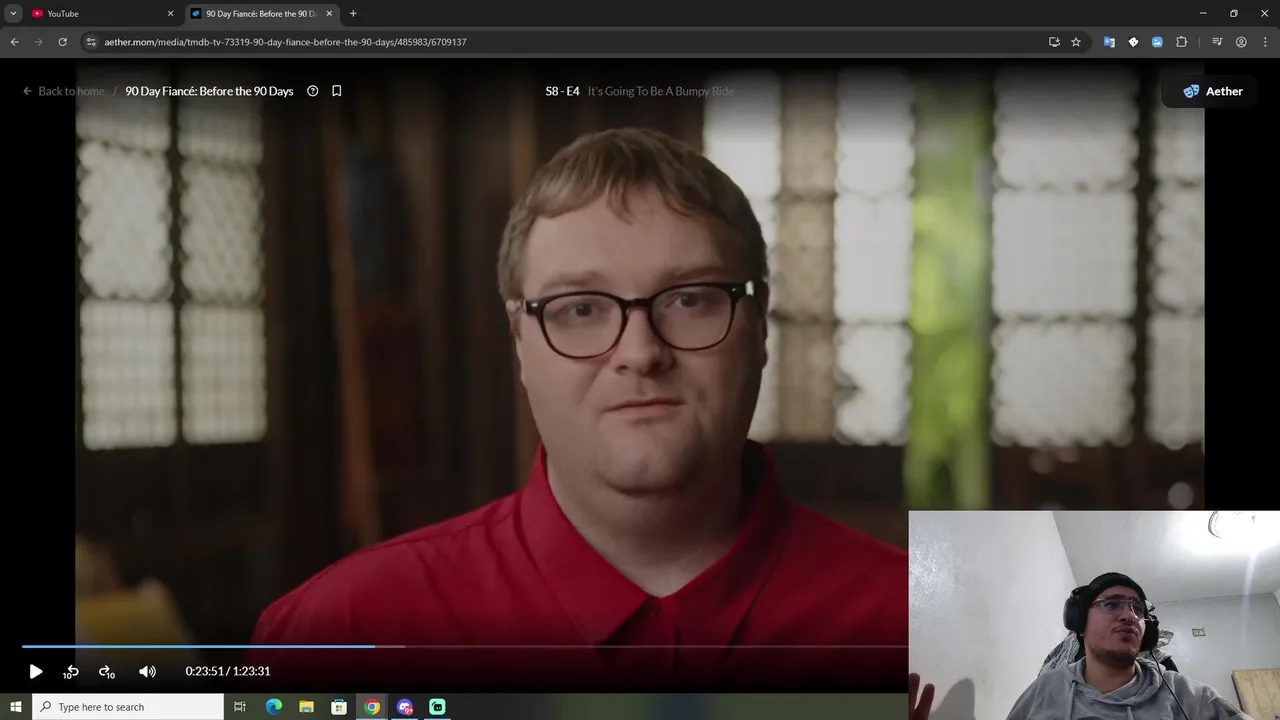This screenshot has height=720, width=1280.
Task: Close the 90 Day Fiancé tab
Action: 329,14
